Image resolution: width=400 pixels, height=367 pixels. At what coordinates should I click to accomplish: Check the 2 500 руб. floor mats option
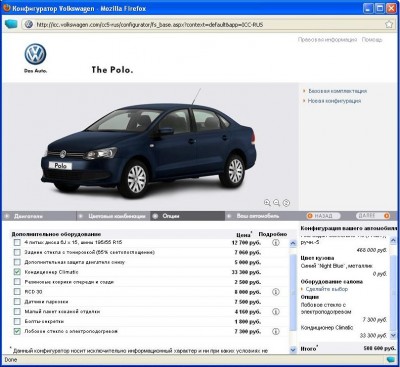coord(17,282)
